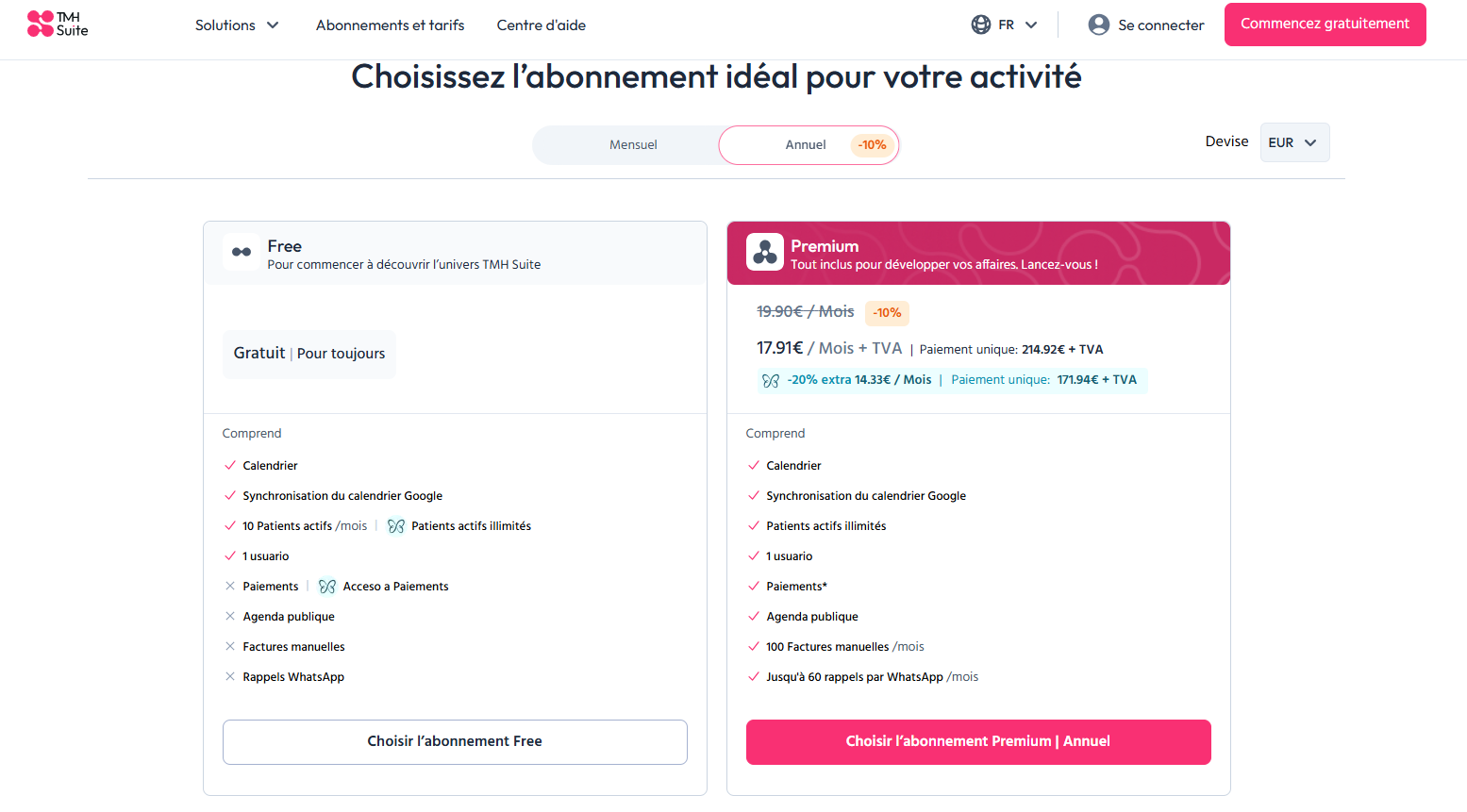
Task: Click Commencez gratuitement button
Action: (x=1325, y=25)
